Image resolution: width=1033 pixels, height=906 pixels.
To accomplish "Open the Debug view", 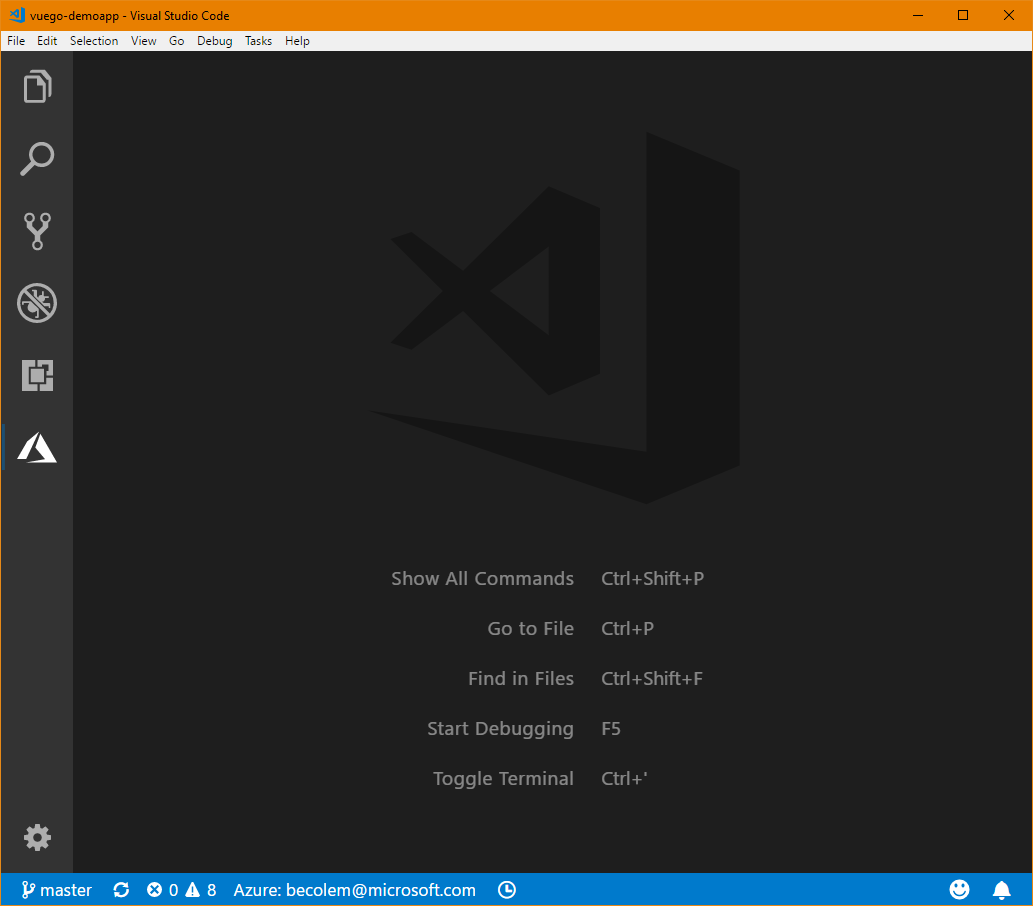I will click(37, 302).
